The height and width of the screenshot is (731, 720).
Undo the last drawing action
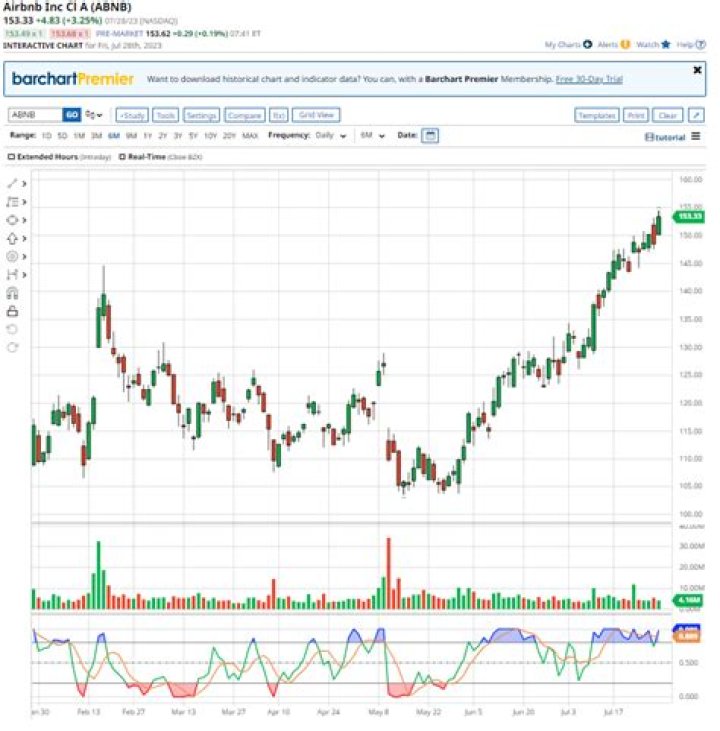pyautogui.click(x=12, y=329)
